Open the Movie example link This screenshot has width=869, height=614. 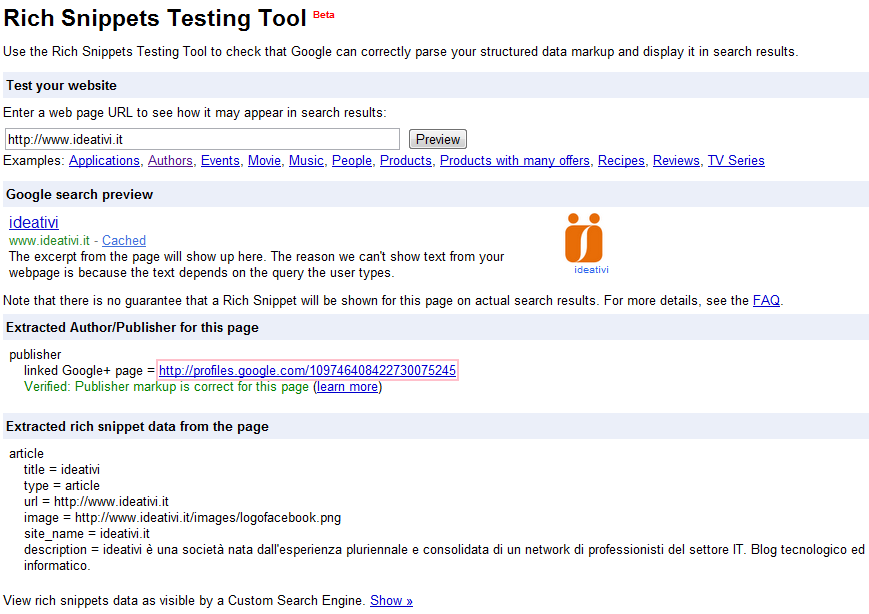pos(264,161)
